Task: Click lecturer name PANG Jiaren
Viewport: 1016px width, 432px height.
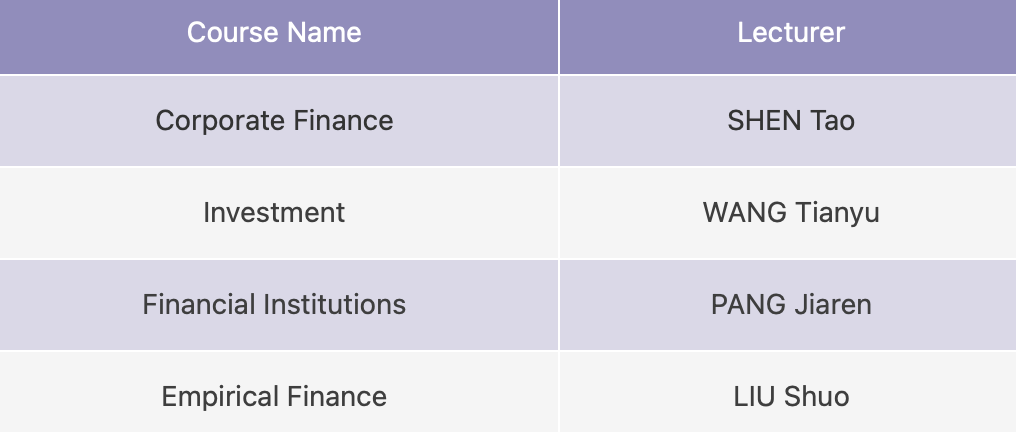Action: tap(790, 304)
